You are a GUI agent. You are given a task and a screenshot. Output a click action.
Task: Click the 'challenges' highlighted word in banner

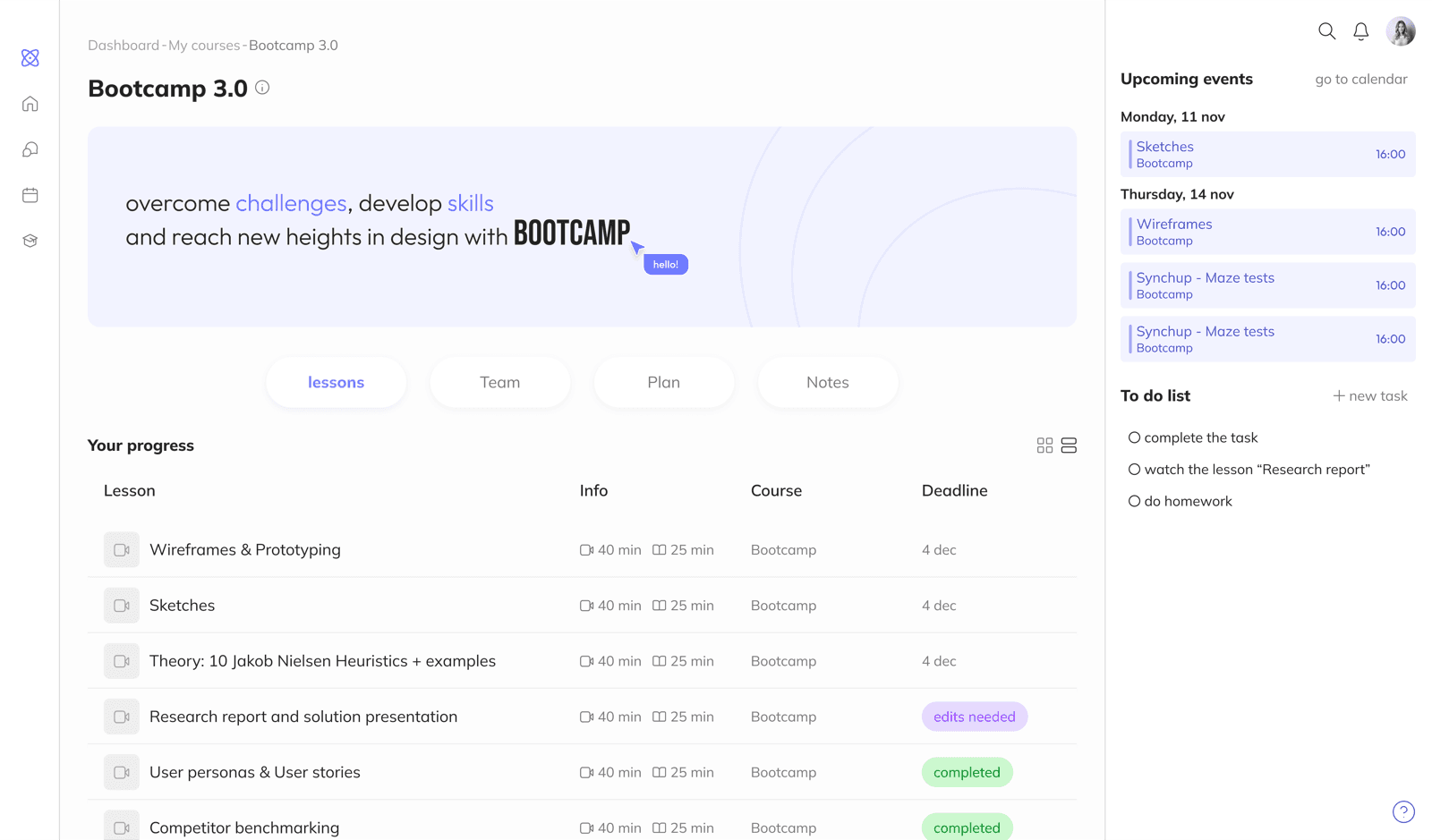coord(291,203)
